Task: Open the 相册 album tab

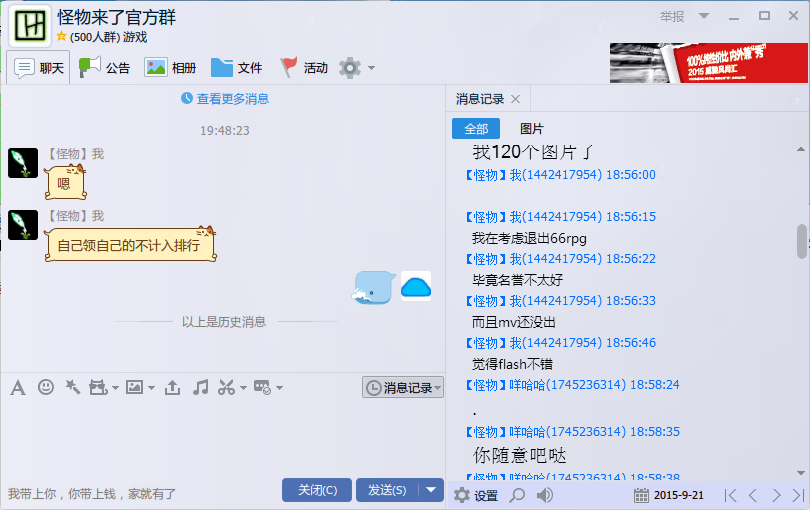Action: coord(170,68)
